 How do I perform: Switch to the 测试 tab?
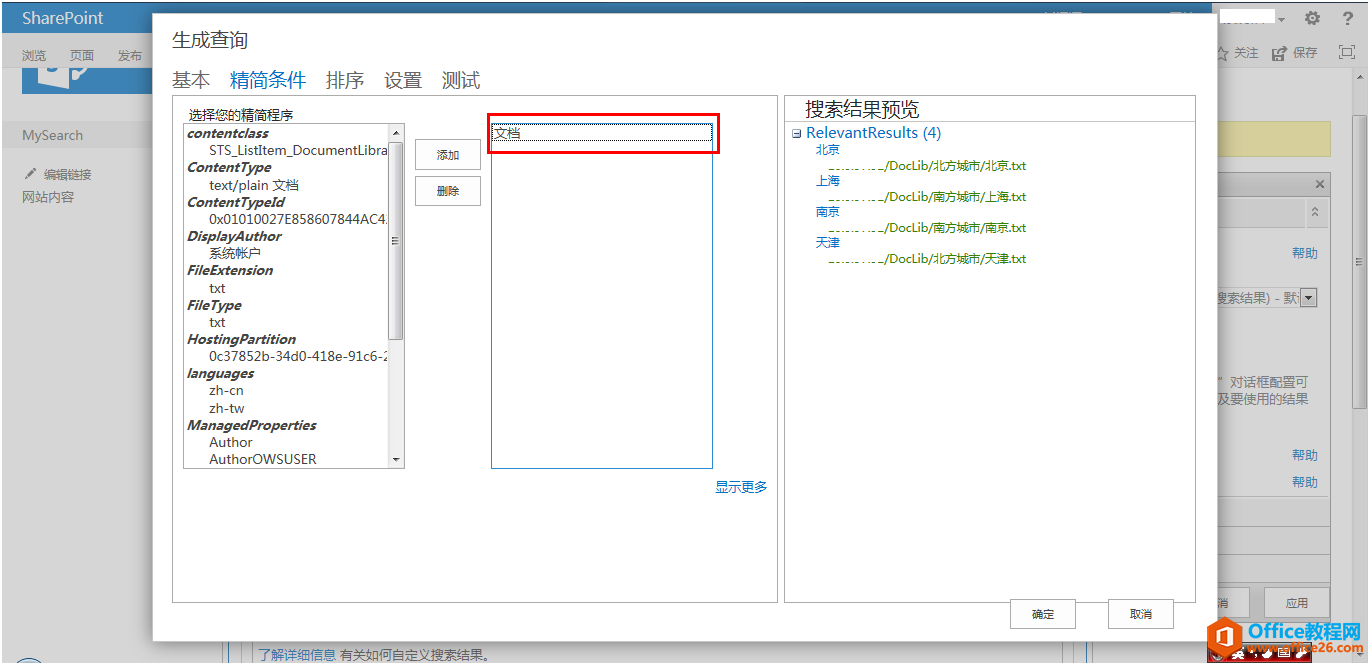(x=461, y=81)
